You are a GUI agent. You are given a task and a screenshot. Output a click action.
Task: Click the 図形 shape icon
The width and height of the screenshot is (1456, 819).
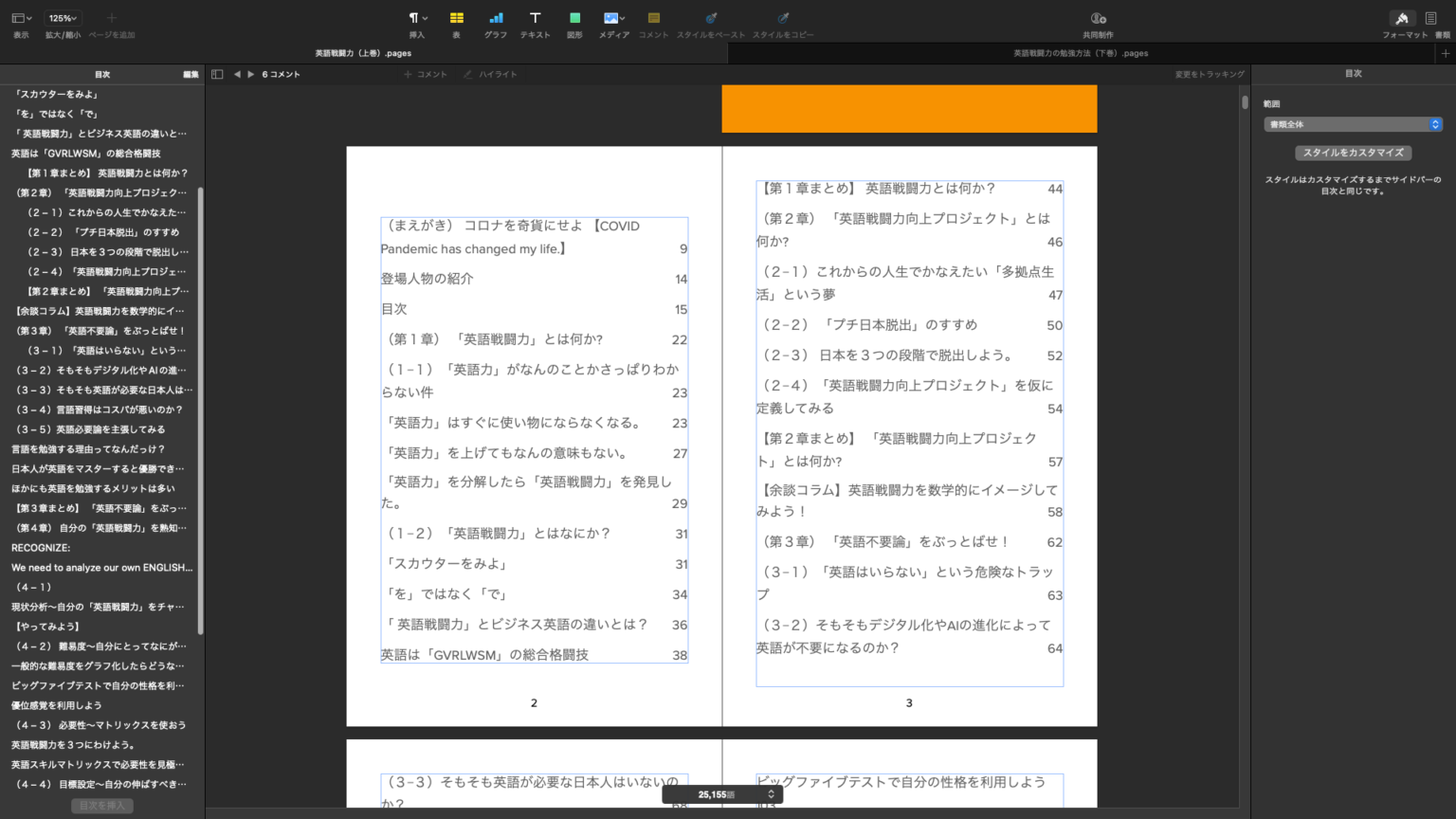coord(574,18)
